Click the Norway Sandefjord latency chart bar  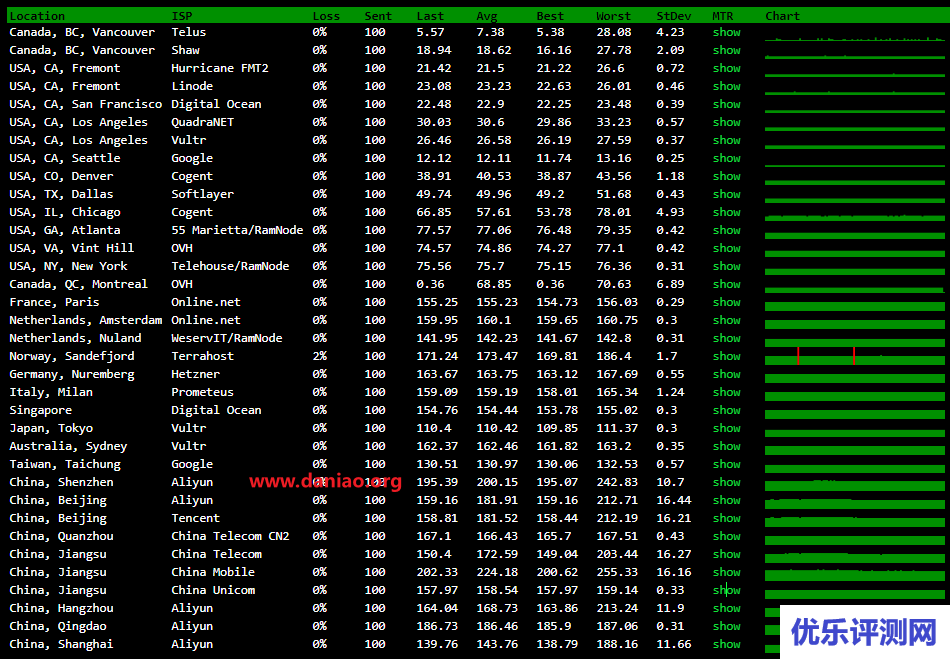[x=854, y=358]
